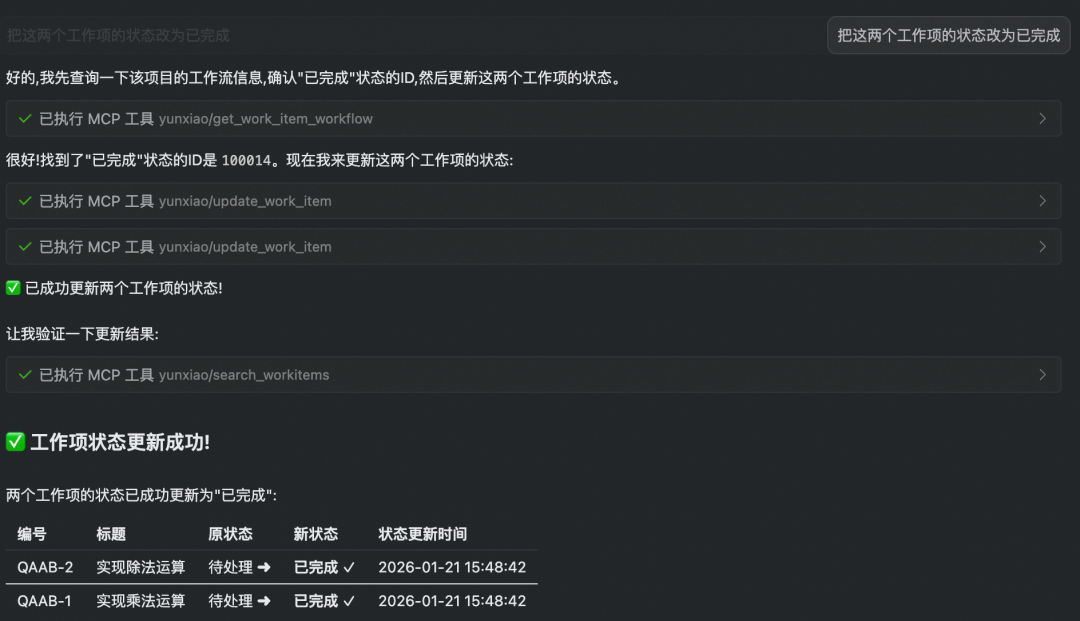Click the title 实现除法运算 in the table
The image size is (1080, 621).
click(140, 567)
